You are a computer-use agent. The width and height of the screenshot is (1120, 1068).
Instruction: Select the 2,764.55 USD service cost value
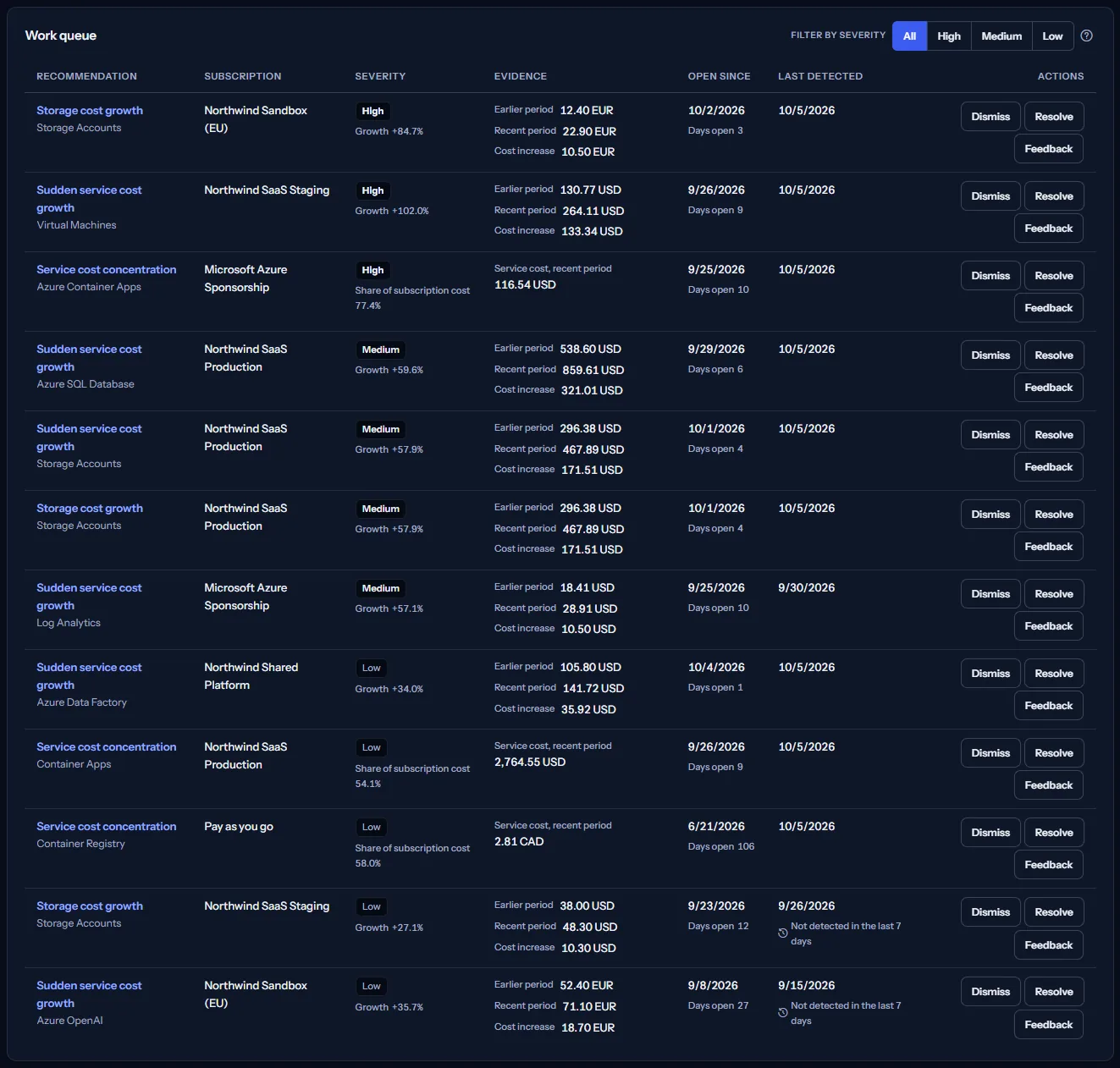[x=530, y=762]
